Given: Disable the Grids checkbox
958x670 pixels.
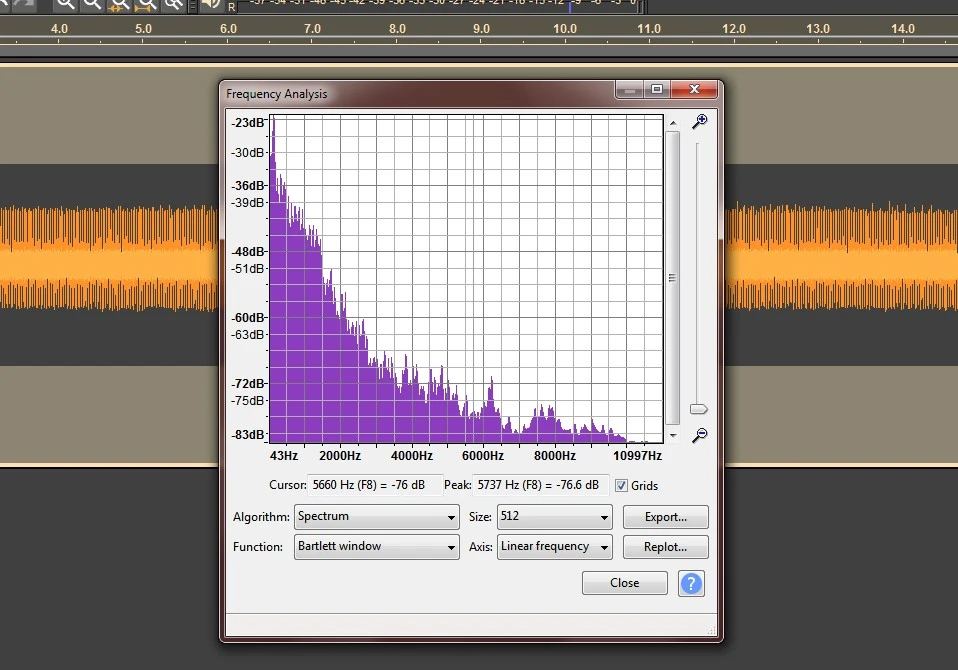Looking at the screenshot, I should [621, 486].
